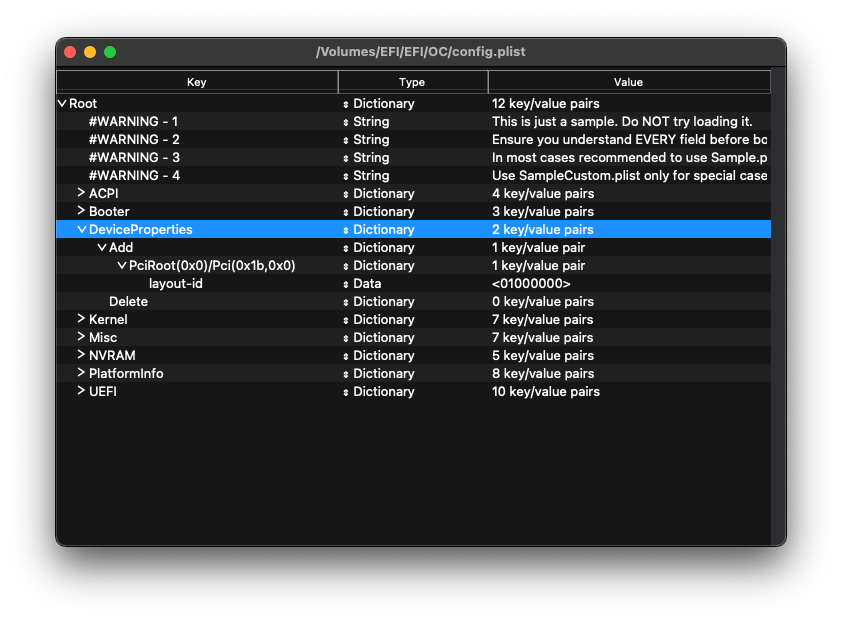
Task: Sort by the Key column header
Action: [x=197, y=82]
